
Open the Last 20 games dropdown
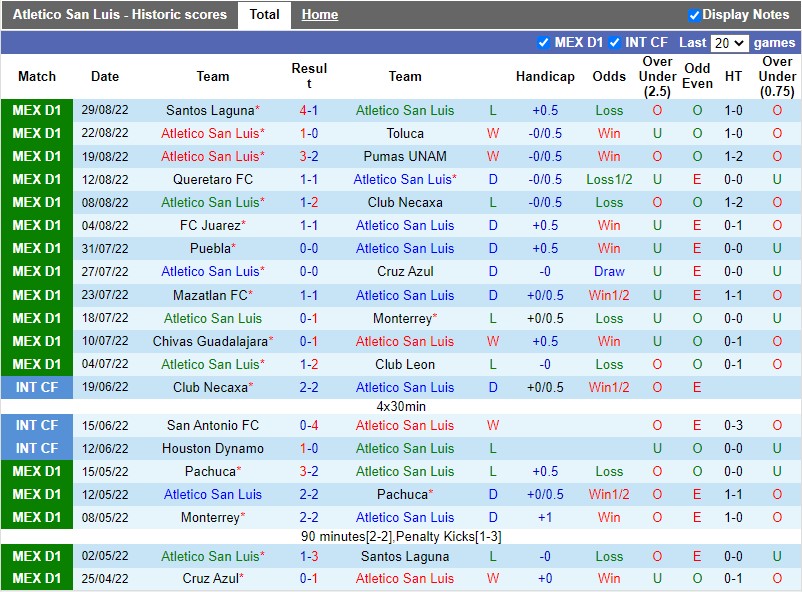[729, 43]
